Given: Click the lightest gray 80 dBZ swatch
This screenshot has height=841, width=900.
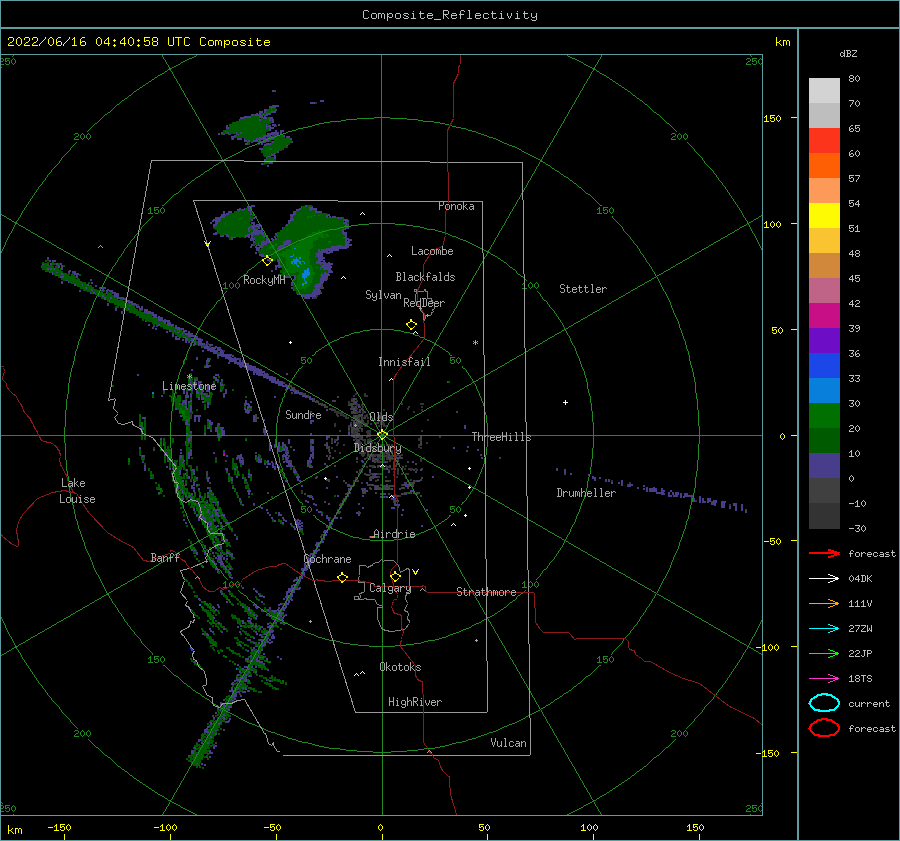Looking at the screenshot, I should click(824, 91).
